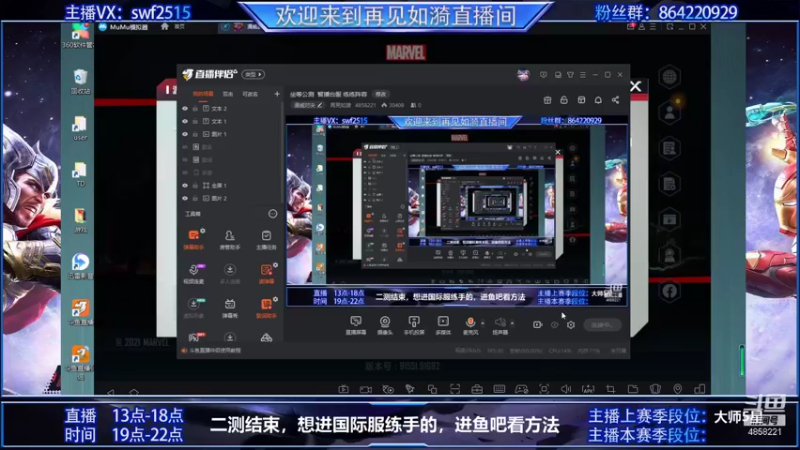800x450 pixels.
Task: Open the streamer avatar profile
Action: point(523,75)
